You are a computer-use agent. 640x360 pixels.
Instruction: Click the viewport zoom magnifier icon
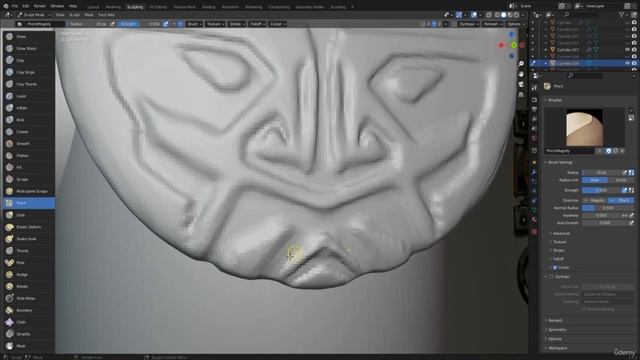(521, 64)
